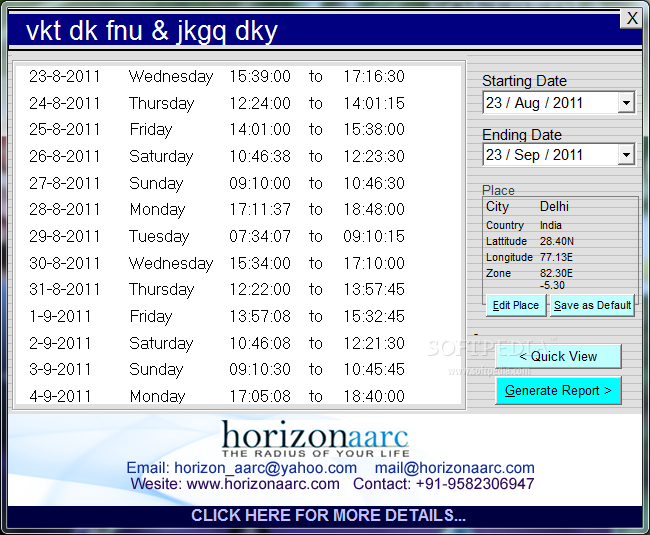The width and height of the screenshot is (650, 535).
Task: Click start time 10:46:08
Action: (260, 343)
